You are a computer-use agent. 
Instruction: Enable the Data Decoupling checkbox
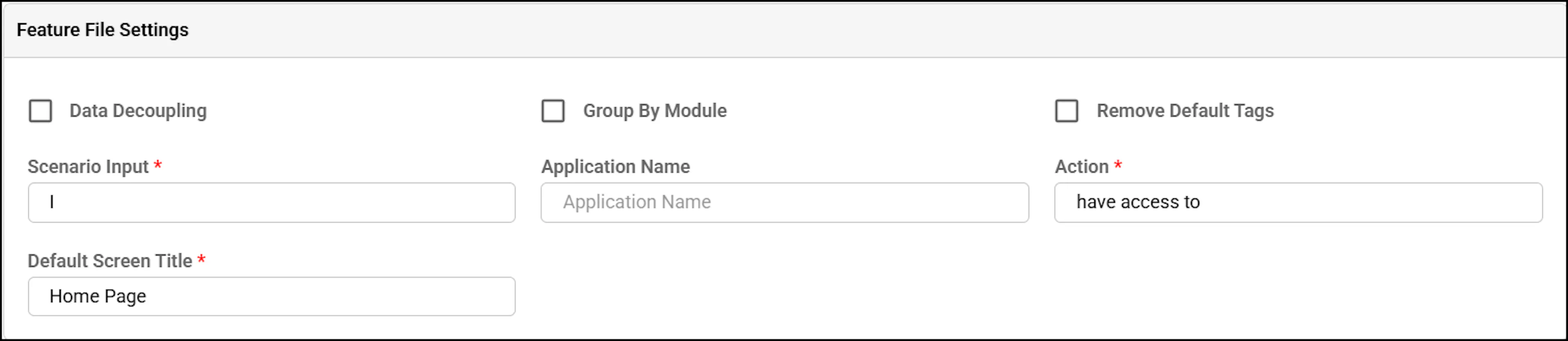(x=40, y=111)
